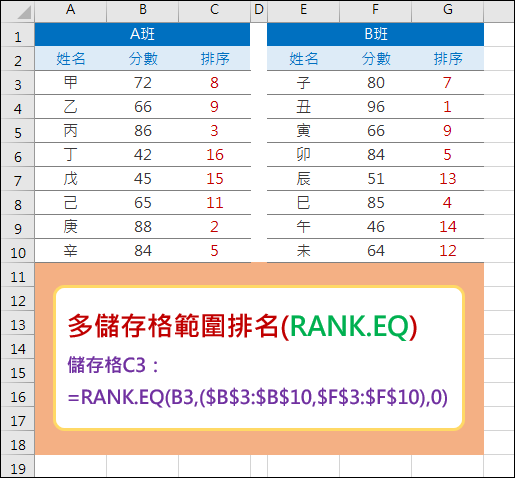Select score cell 65
515x478 pixels.
(143, 203)
